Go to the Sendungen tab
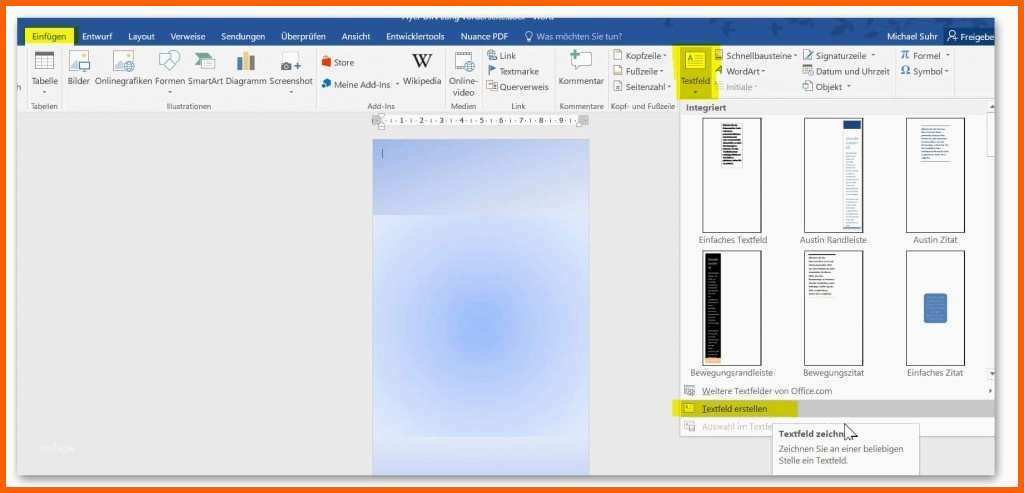Image resolution: width=1024 pixels, height=493 pixels. tap(243, 37)
